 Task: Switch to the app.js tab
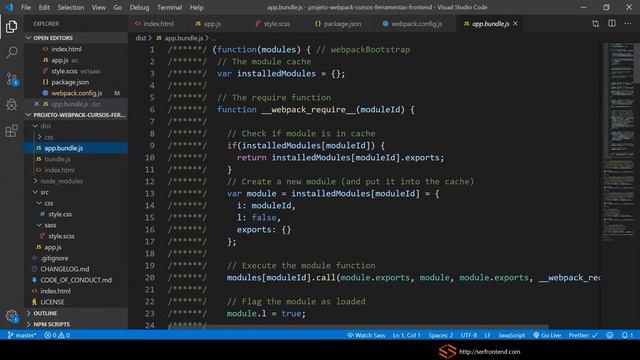tap(212, 24)
